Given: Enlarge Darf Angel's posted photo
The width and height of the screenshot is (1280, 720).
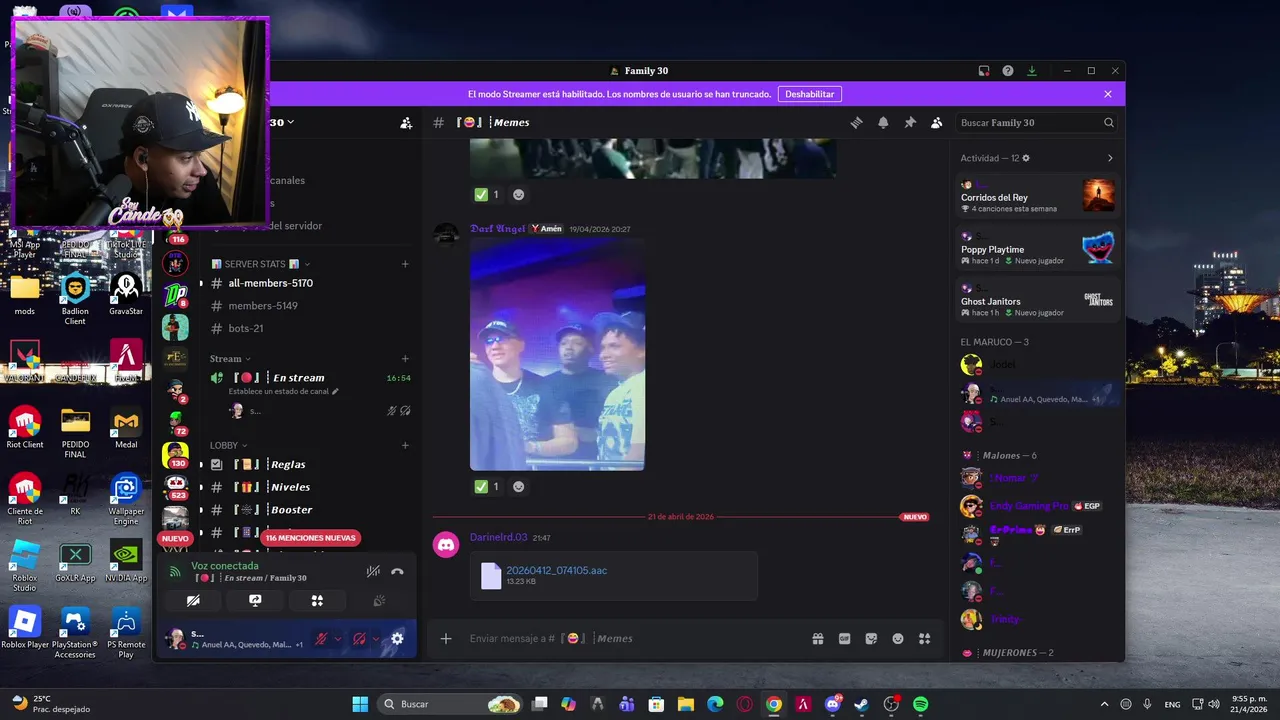Looking at the screenshot, I should (x=557, y=355).
